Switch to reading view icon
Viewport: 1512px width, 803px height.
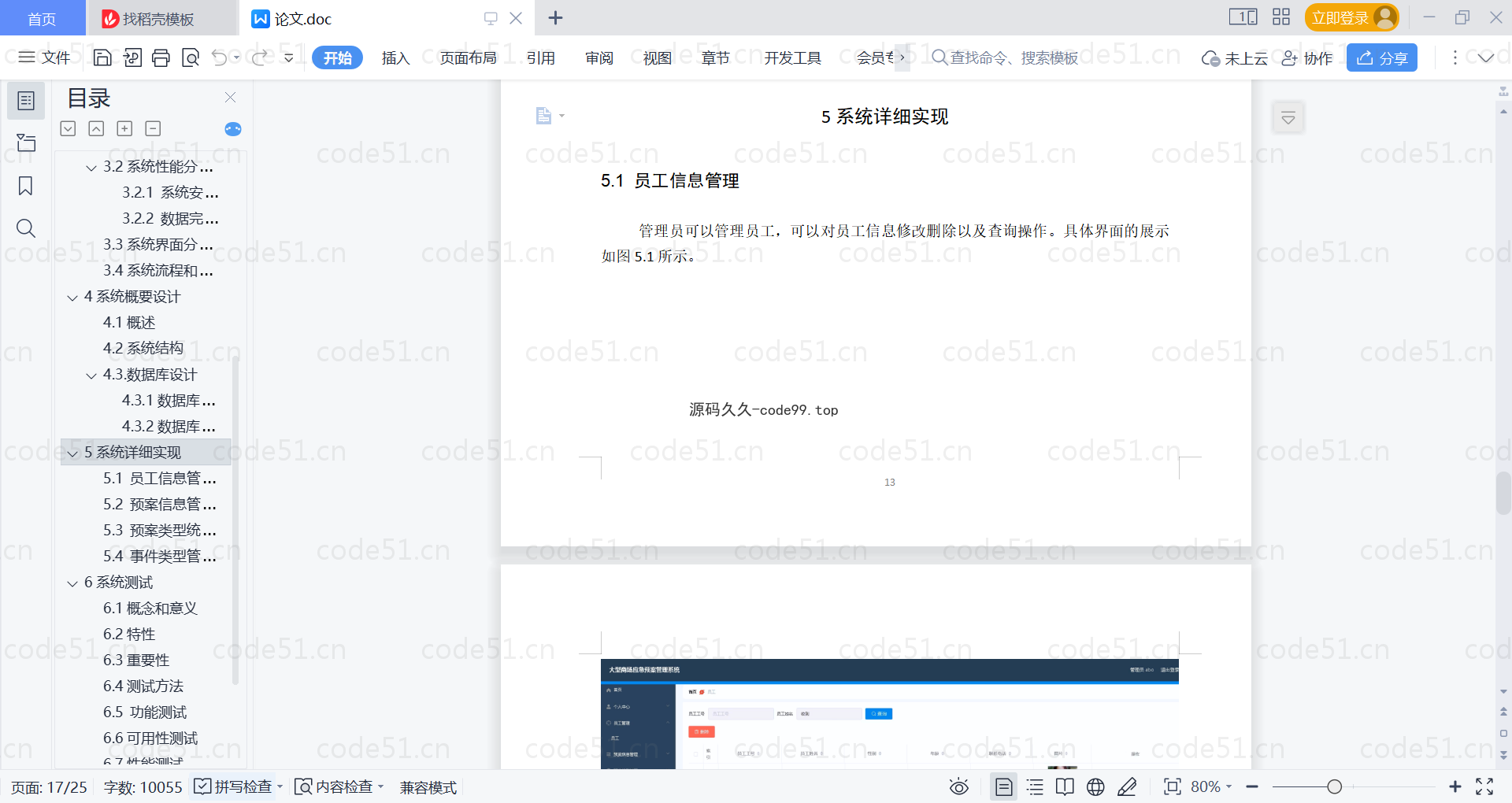tap(1065, 786)
